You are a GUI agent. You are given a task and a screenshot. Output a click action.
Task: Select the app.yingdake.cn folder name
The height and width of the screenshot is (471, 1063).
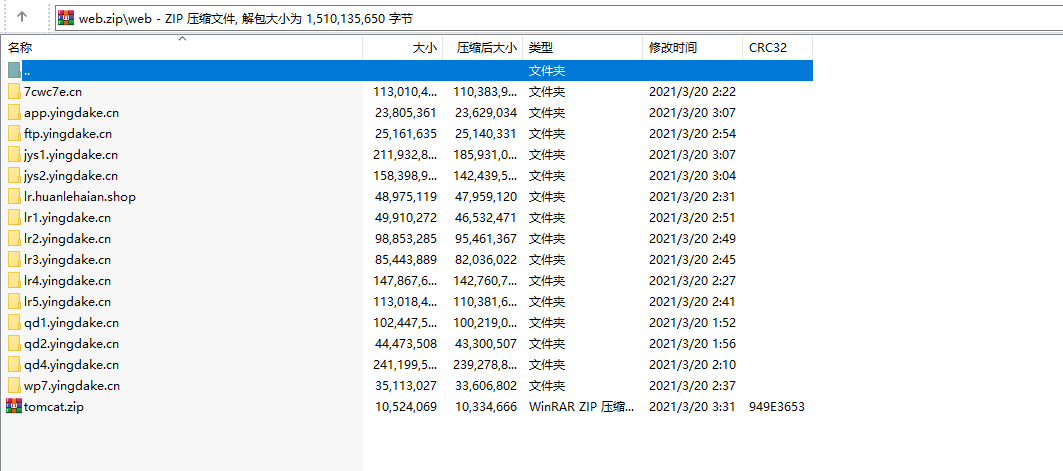[71, 112]
